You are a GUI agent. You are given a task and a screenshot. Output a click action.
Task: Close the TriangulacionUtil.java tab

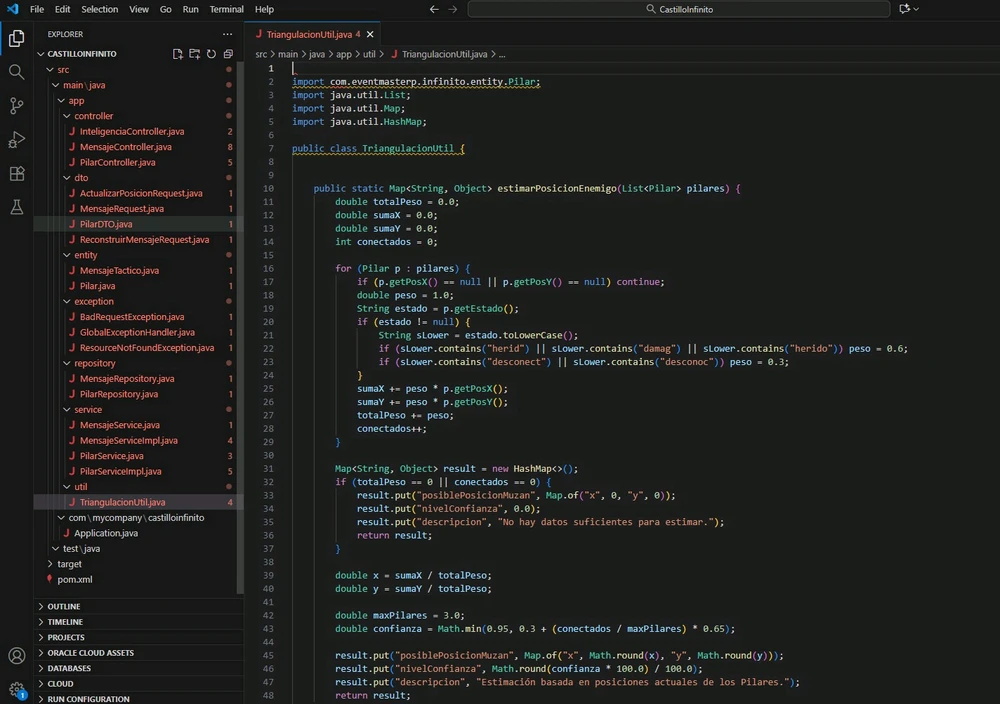tap(371, 34)
